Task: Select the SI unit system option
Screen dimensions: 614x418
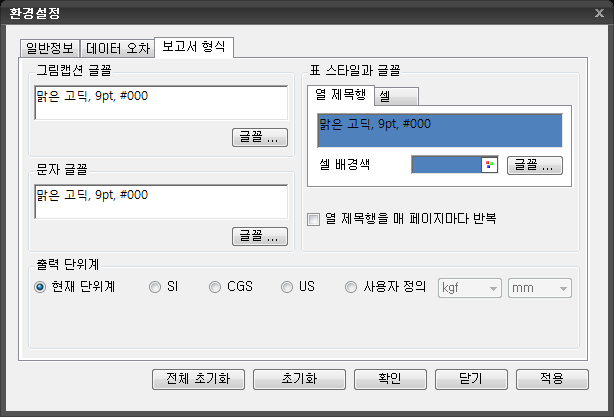Action: point(154,287)
